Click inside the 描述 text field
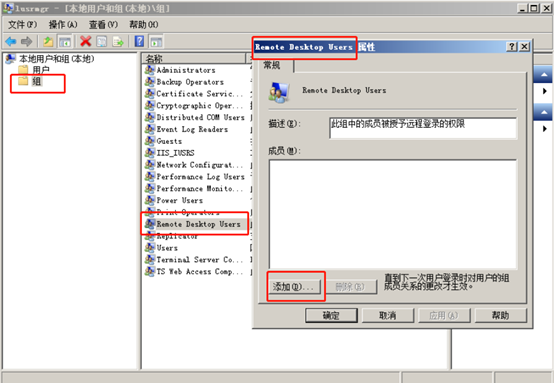Viewport: 554px width, 383px height. [423, 128]
